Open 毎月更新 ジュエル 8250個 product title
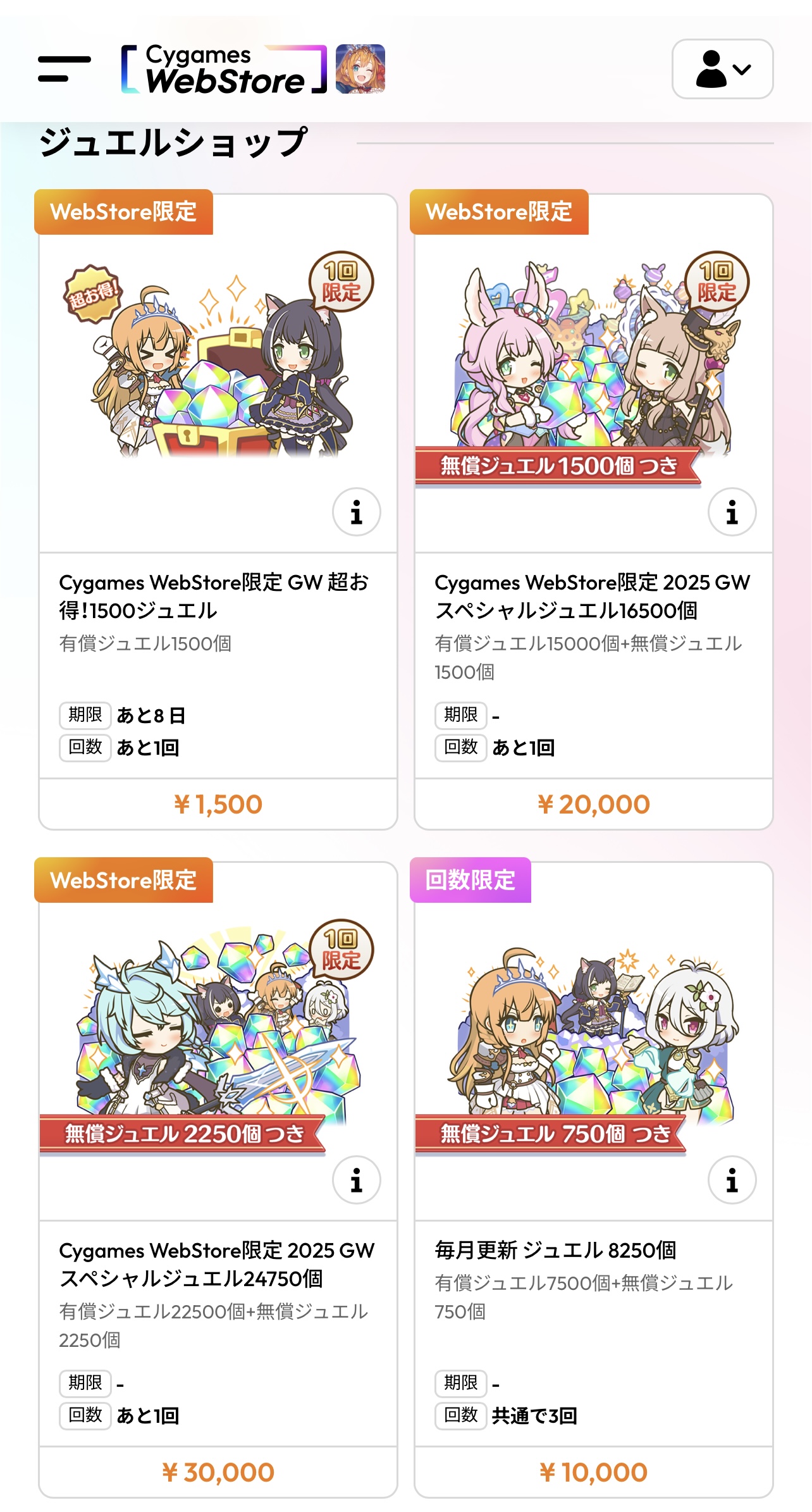Viewport: 812px width, 1512px height. tap(555, 1250)
